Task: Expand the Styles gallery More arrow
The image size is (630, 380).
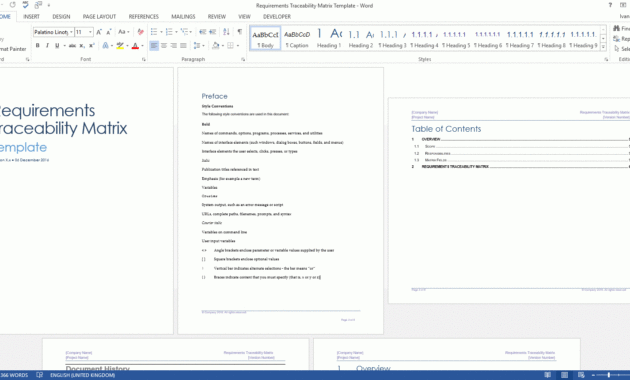Action: [x=603, y=47]
